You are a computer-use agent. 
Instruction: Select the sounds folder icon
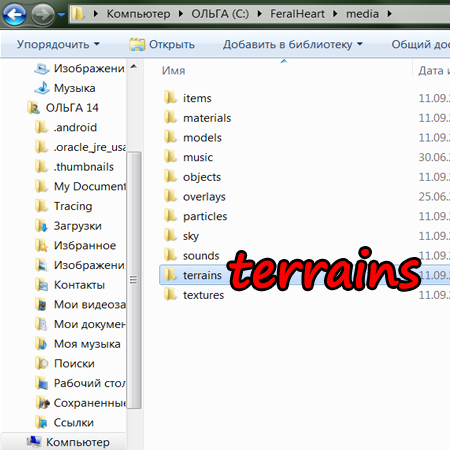[x=170, y=255]
